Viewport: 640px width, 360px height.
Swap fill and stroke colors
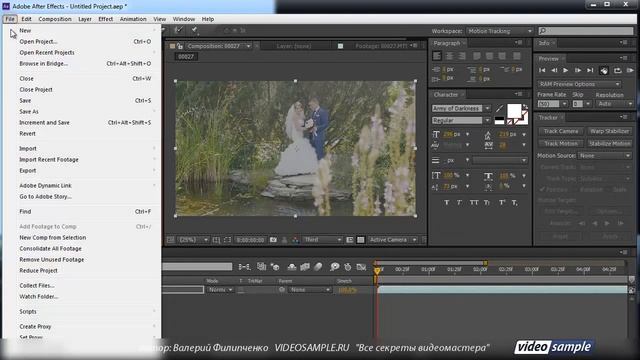(525, 107)
